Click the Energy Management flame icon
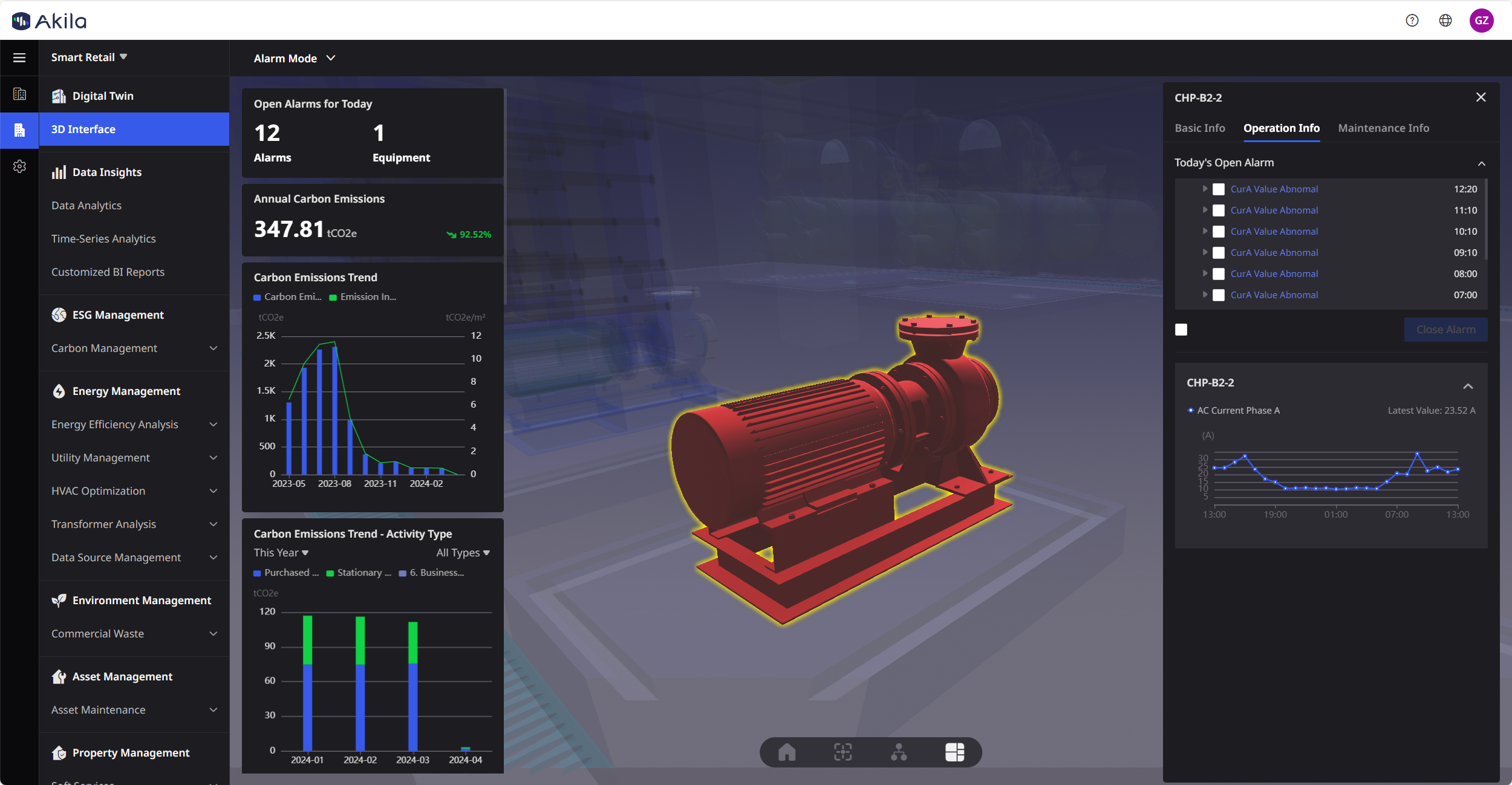 pyautogui.click(x=59, y=391)
